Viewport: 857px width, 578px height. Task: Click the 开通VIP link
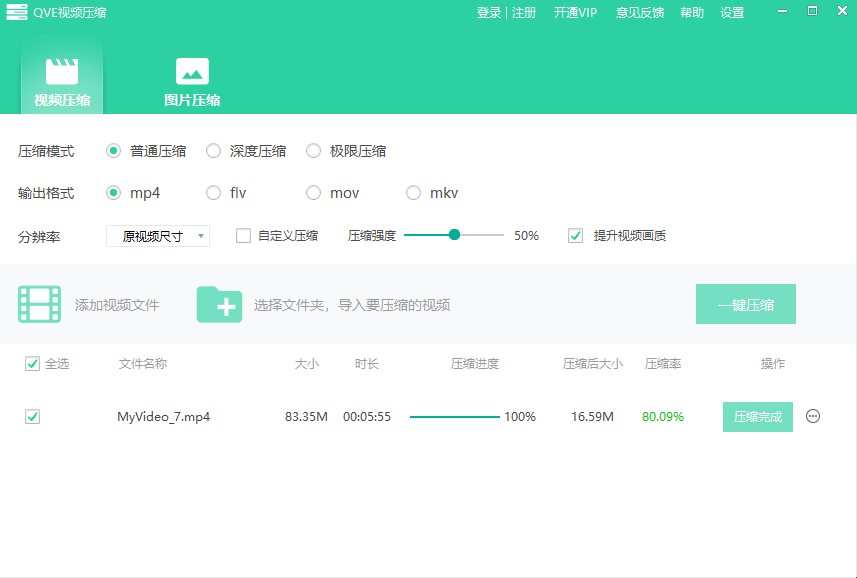575,13
